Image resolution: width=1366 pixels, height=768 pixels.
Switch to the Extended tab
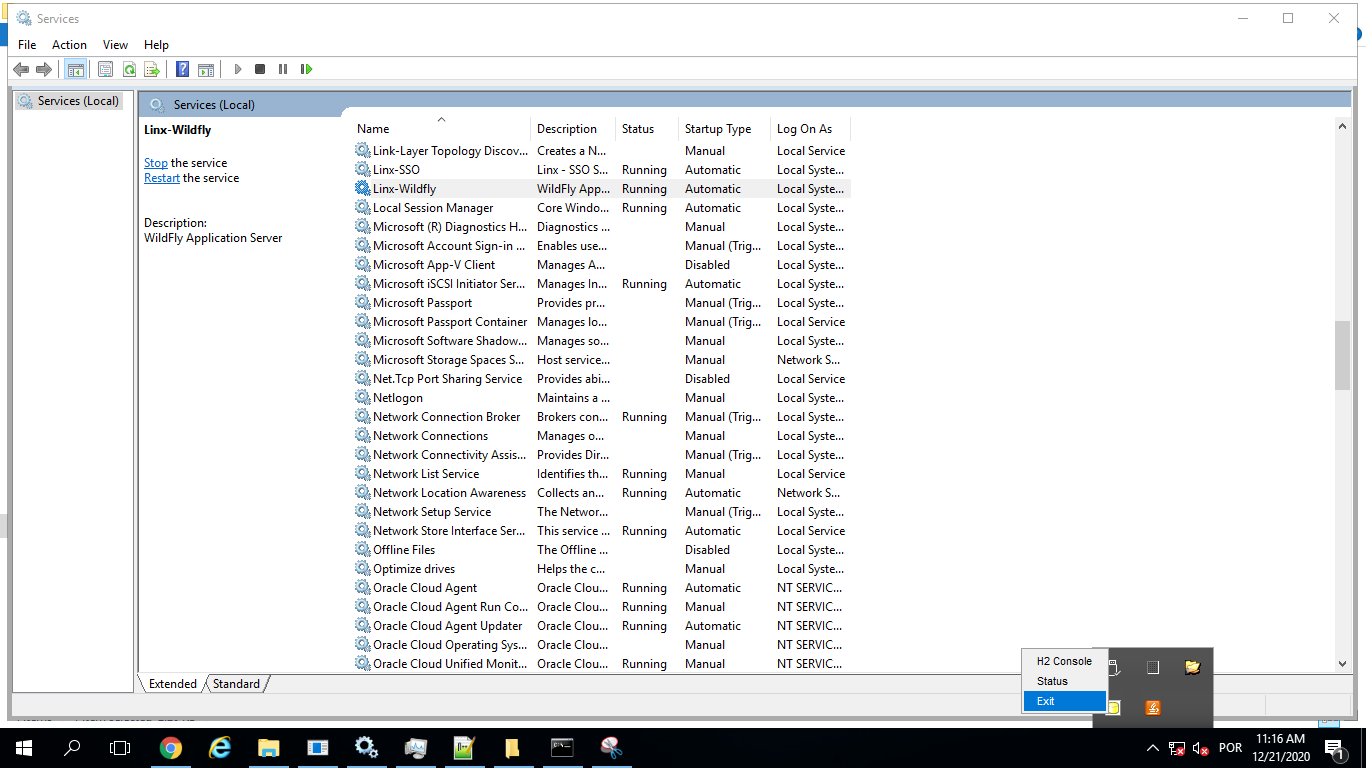(173, 684)
